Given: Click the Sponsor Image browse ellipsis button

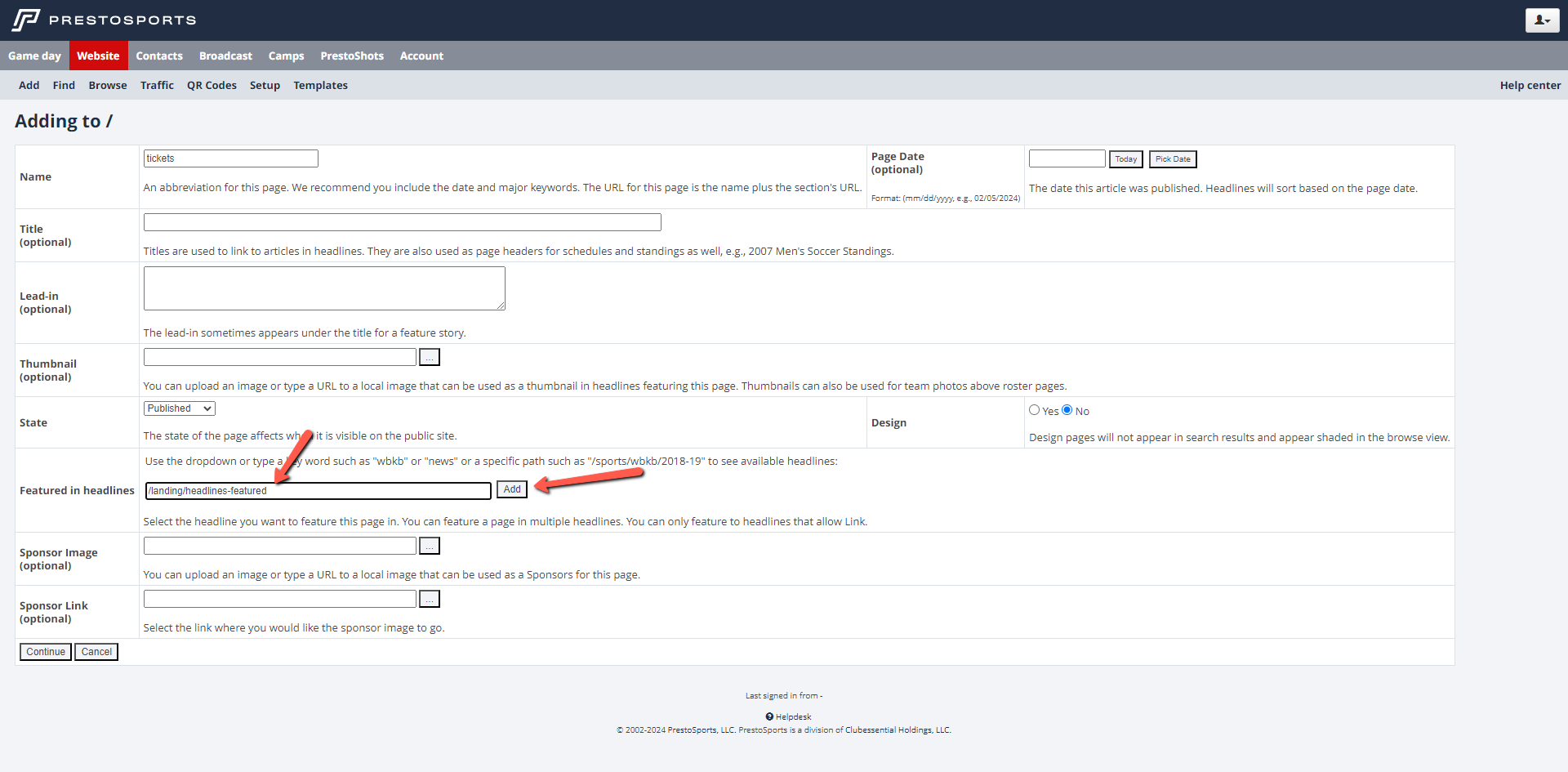Looking at the screenshot, I should tap(429, 546).
